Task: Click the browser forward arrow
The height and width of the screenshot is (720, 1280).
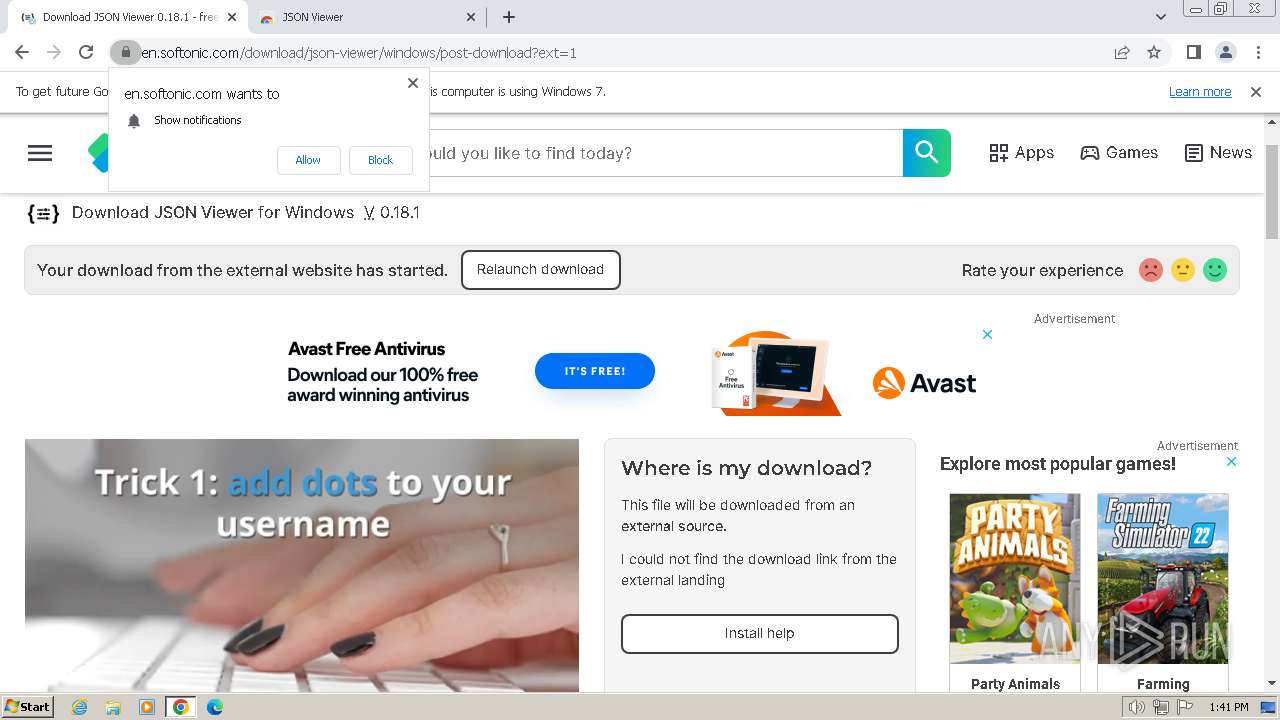Action: (x=54, y=52)
